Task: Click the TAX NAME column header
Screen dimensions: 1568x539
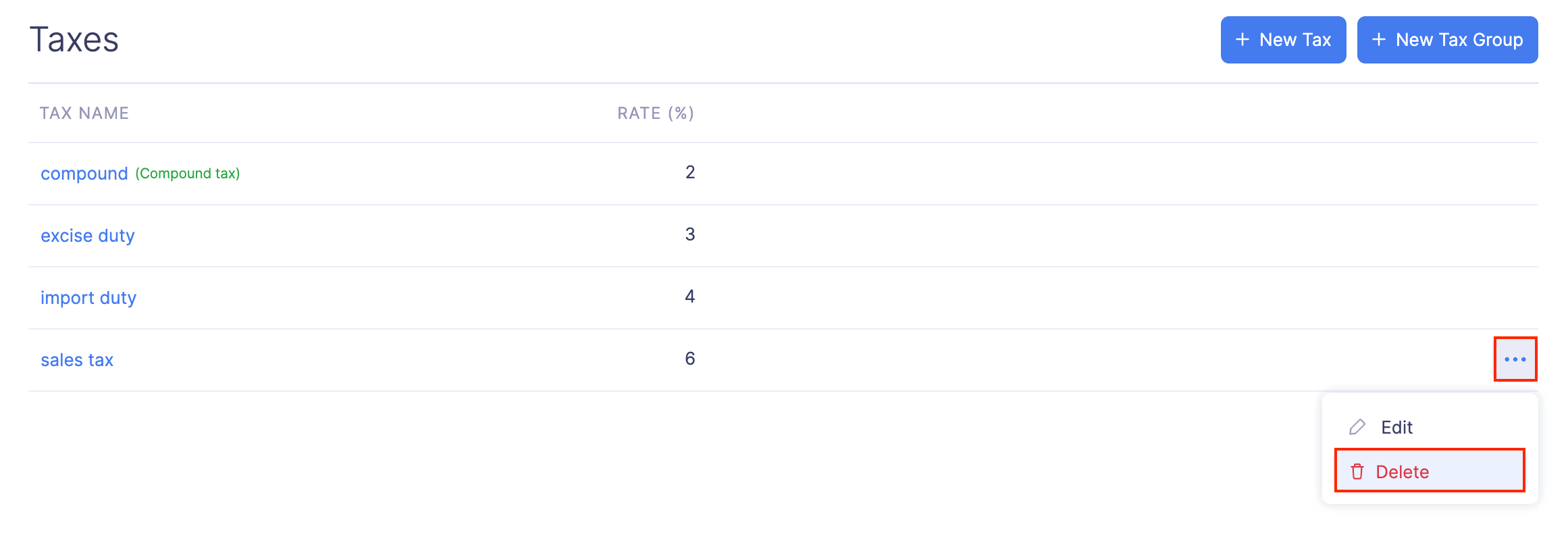Action: [x=84, y=113]
